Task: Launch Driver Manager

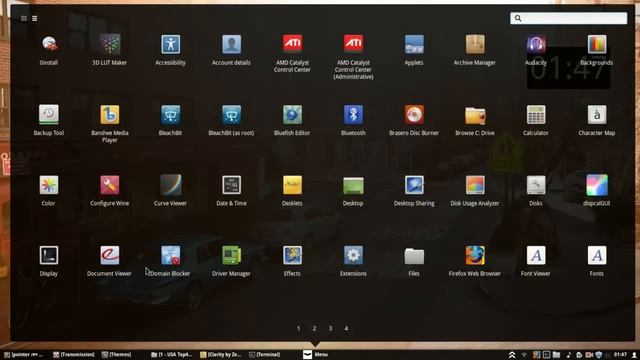Action: [231, 261]
